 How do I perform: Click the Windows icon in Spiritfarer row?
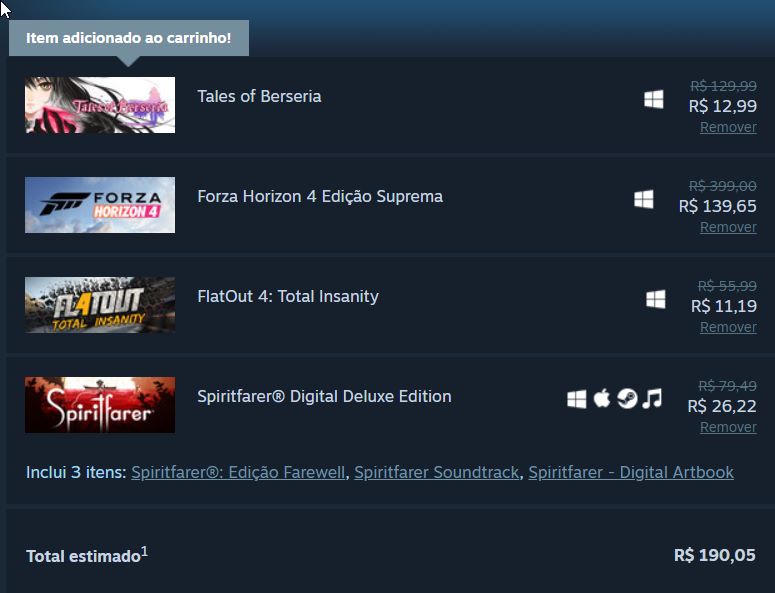(577, 399)
